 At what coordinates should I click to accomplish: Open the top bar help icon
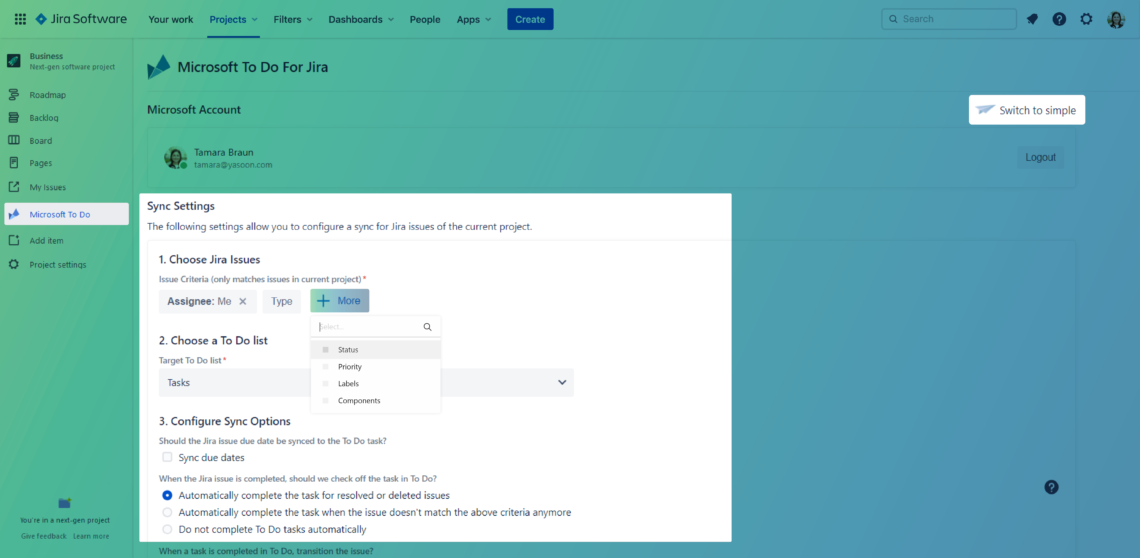(x=1059, y=19)
